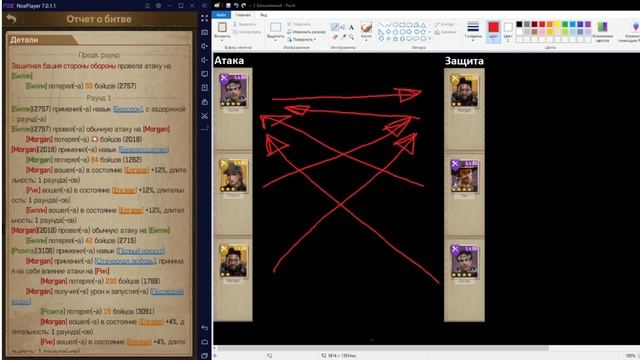Collapse NoxPlayer sidebar with double arrow
This screenshot has height=360, width=640.
coord(204,6)
